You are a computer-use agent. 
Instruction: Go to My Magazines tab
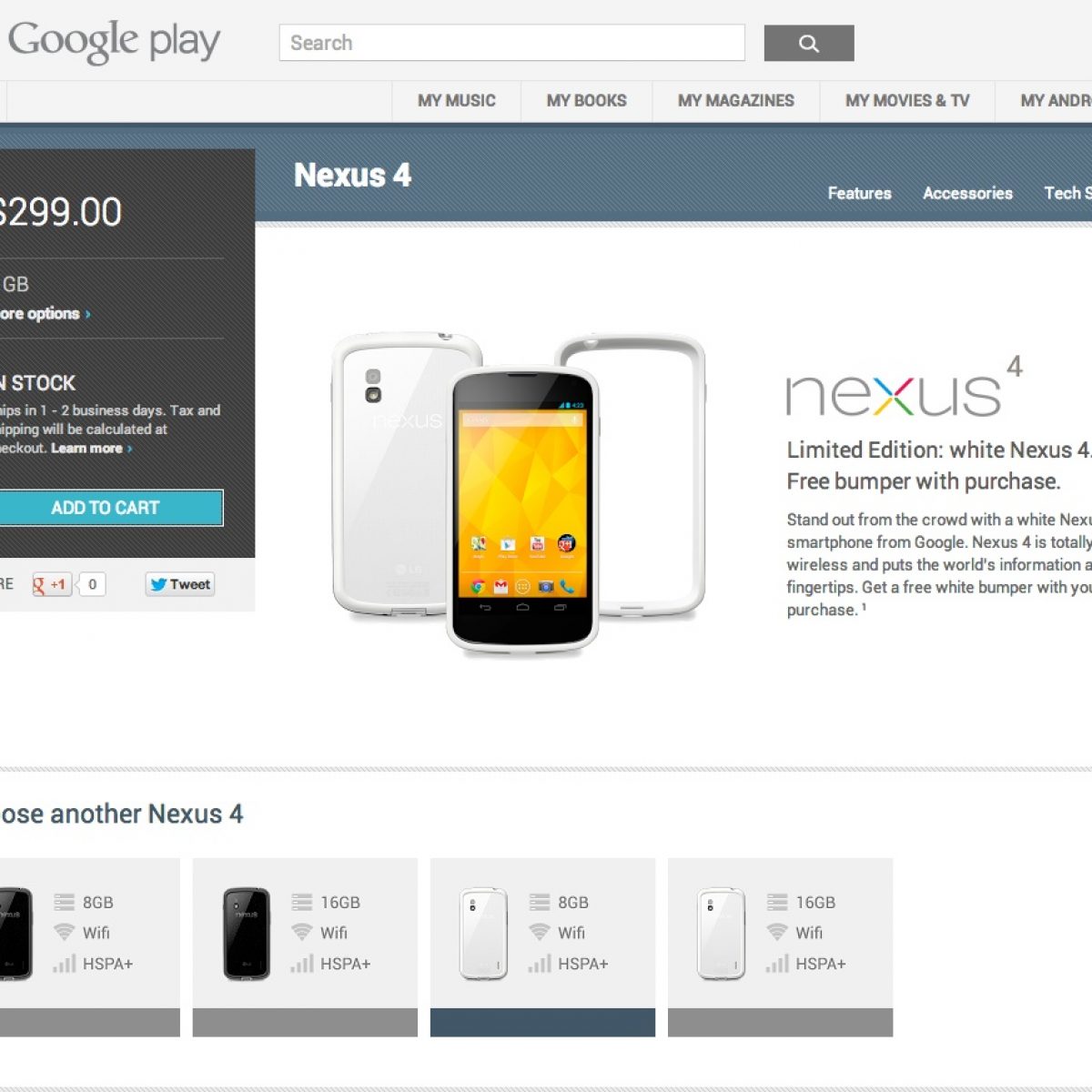tap(735, 101)
